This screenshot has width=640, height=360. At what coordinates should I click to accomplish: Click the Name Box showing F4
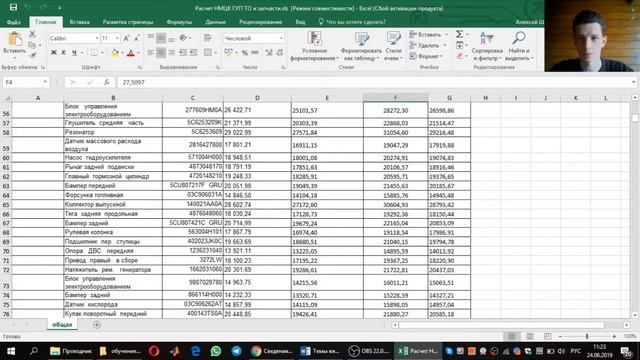(x=25, y=82)
